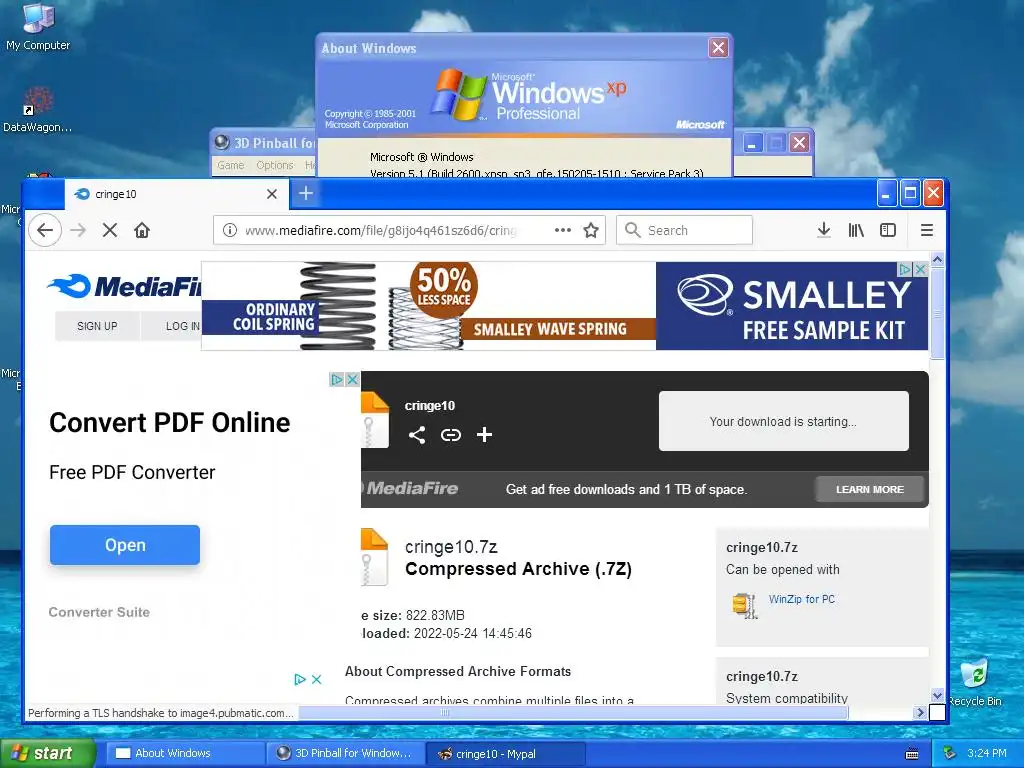Open the Library icon in toolbar
1024x768 pixels.
coord(856,230)
